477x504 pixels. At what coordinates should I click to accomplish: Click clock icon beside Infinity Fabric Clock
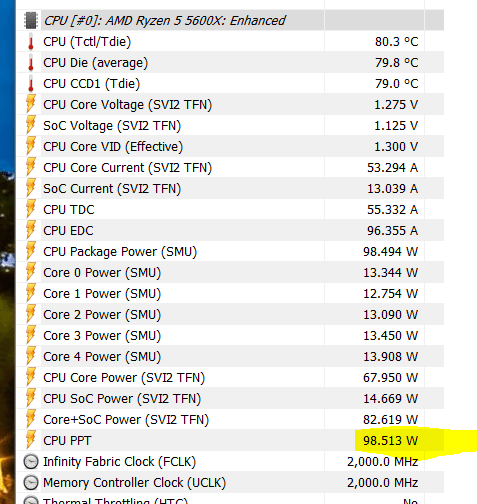click(x=31, y=462)
